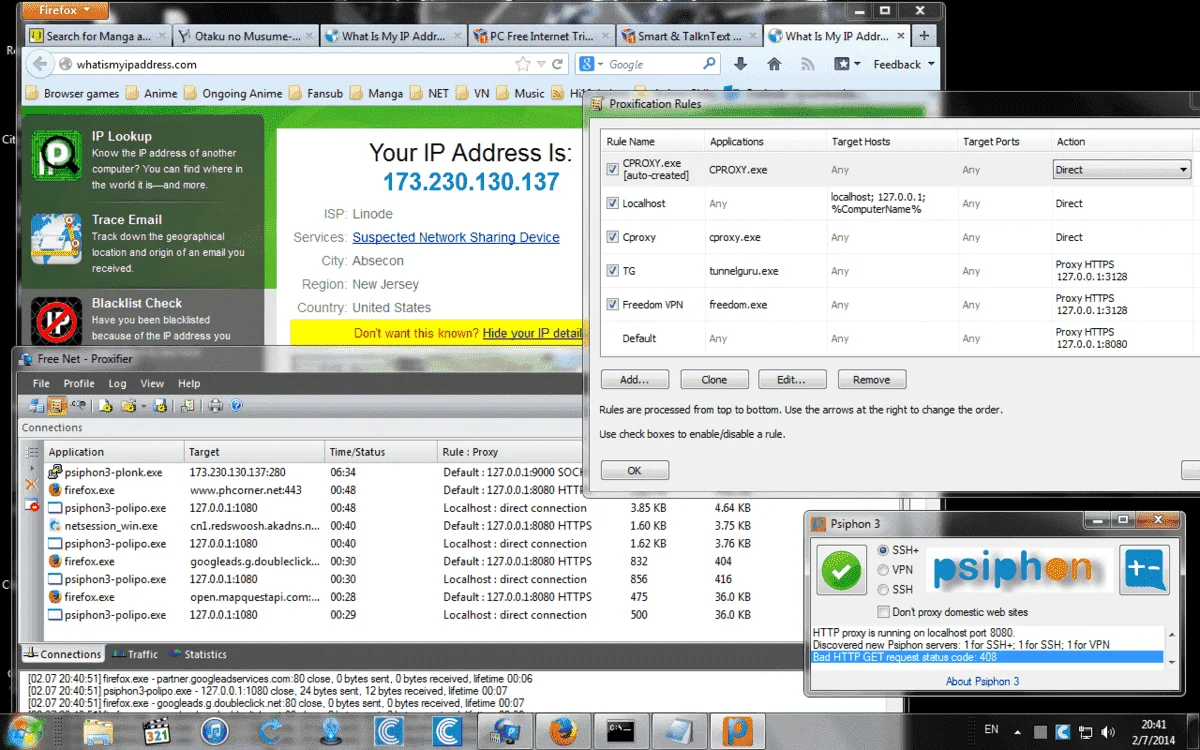Click the Proxification Rules toolbar icon in Proxifier
1200x750 pixels.
coord(56,406)
